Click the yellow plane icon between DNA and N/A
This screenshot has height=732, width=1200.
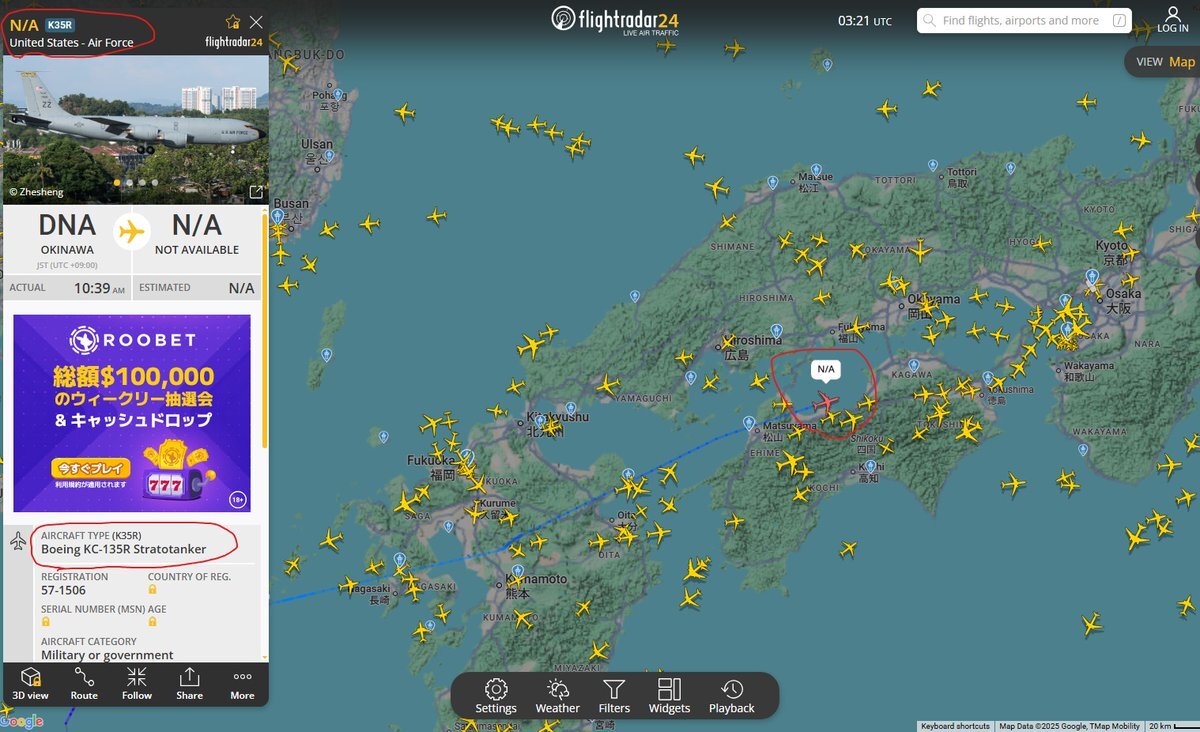click(x=131, y=232)
